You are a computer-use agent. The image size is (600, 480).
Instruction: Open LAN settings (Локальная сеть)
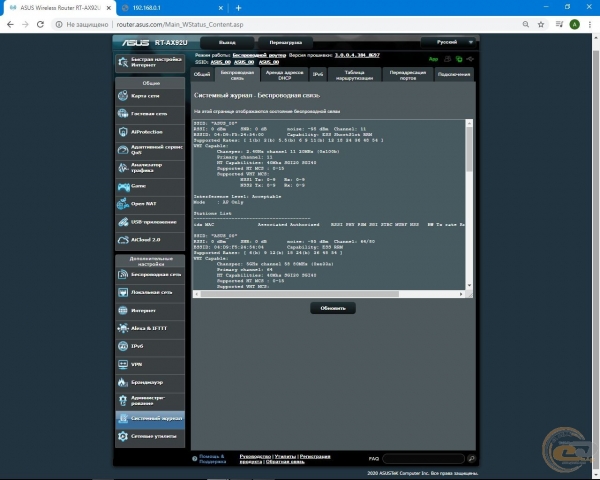(x=150, y=292)
